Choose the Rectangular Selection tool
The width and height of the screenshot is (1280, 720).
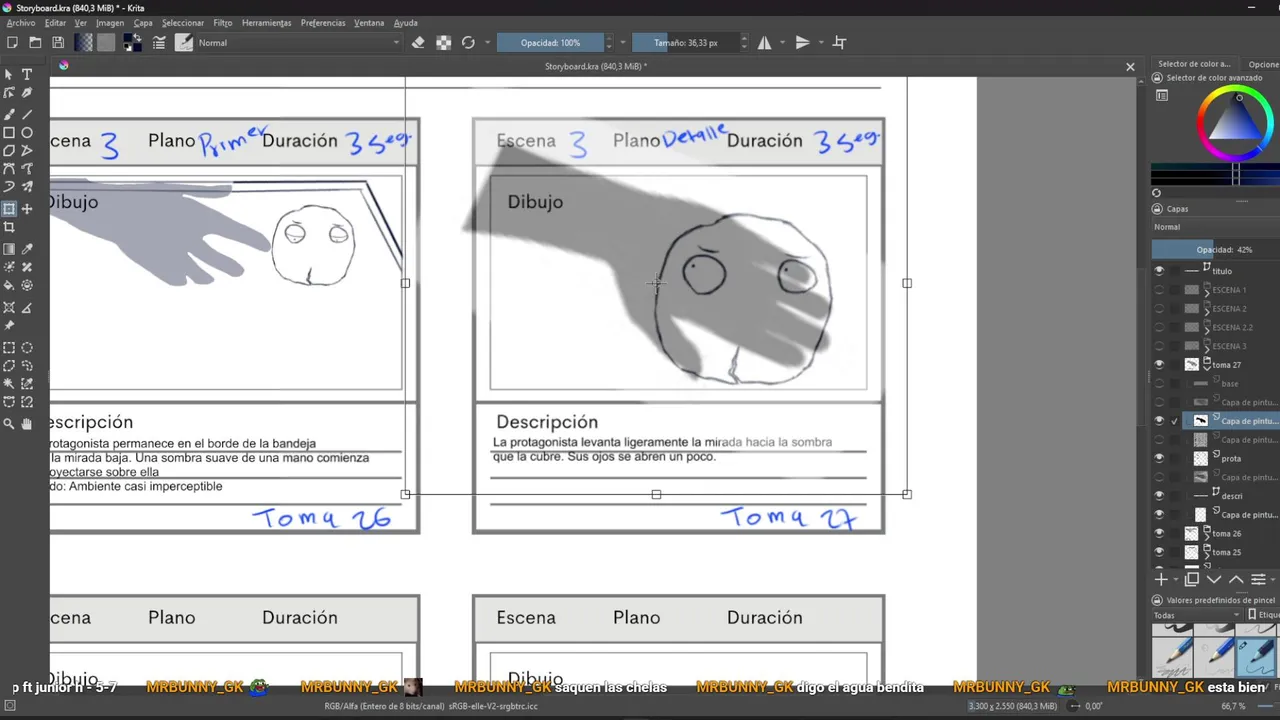point(9,348)
